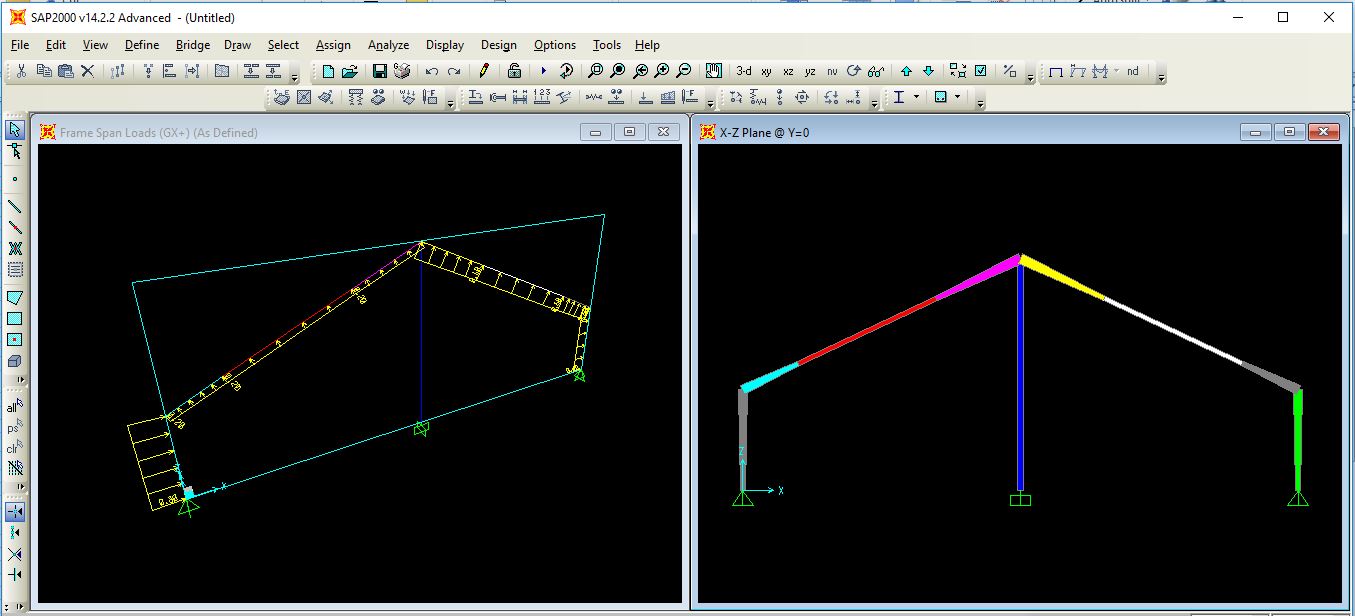Click the Select All 'all' button
The width and height of the screenshot is (1355, 616).
(x=14, y=407)
